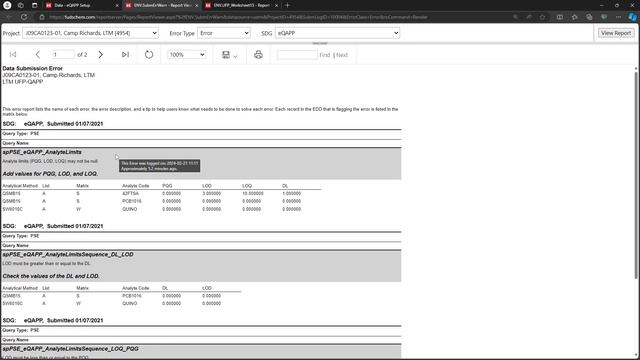Select the spPSE_eQAPP_AnalyteLimits query name
This screenshot has width=640, height=360.
coord(42,152)
